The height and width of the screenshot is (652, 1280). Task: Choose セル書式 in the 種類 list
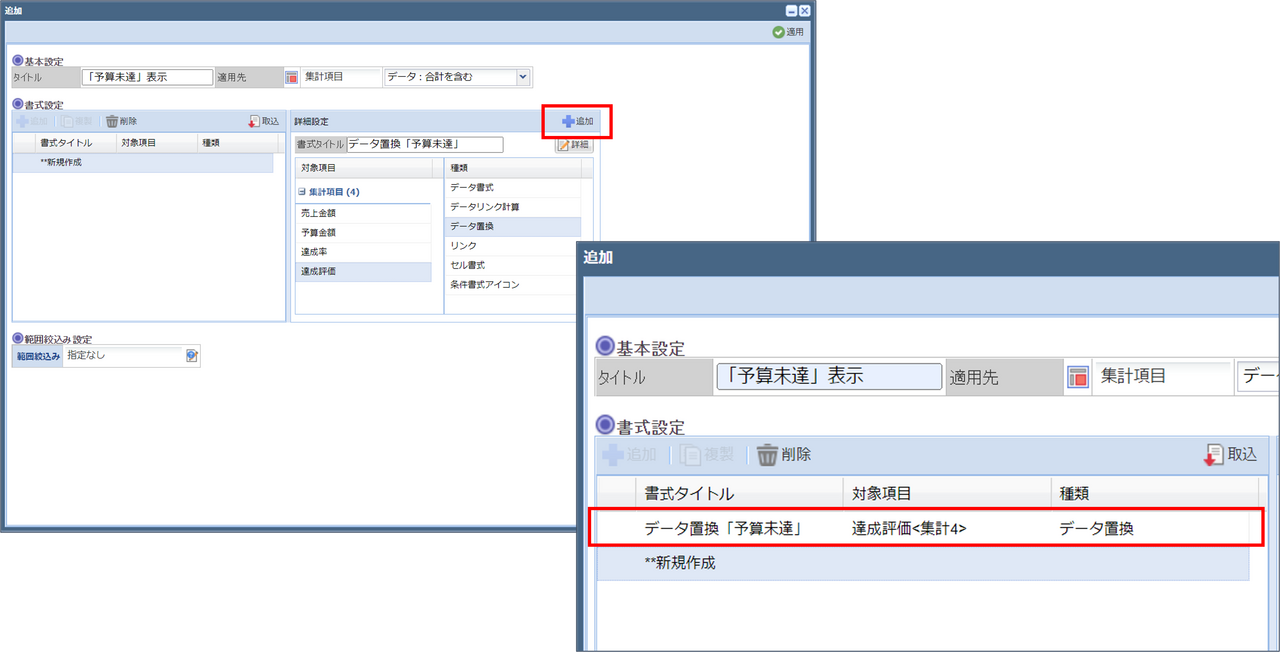[512, 266]
